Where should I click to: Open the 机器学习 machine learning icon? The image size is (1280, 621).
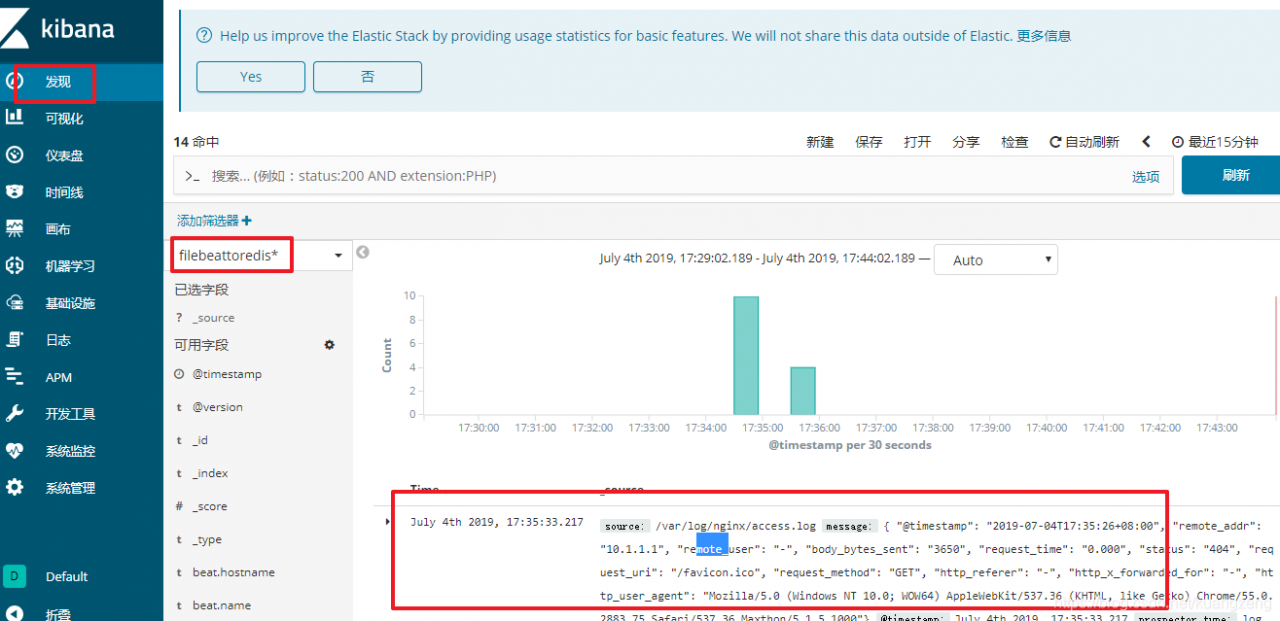[14, 266]
